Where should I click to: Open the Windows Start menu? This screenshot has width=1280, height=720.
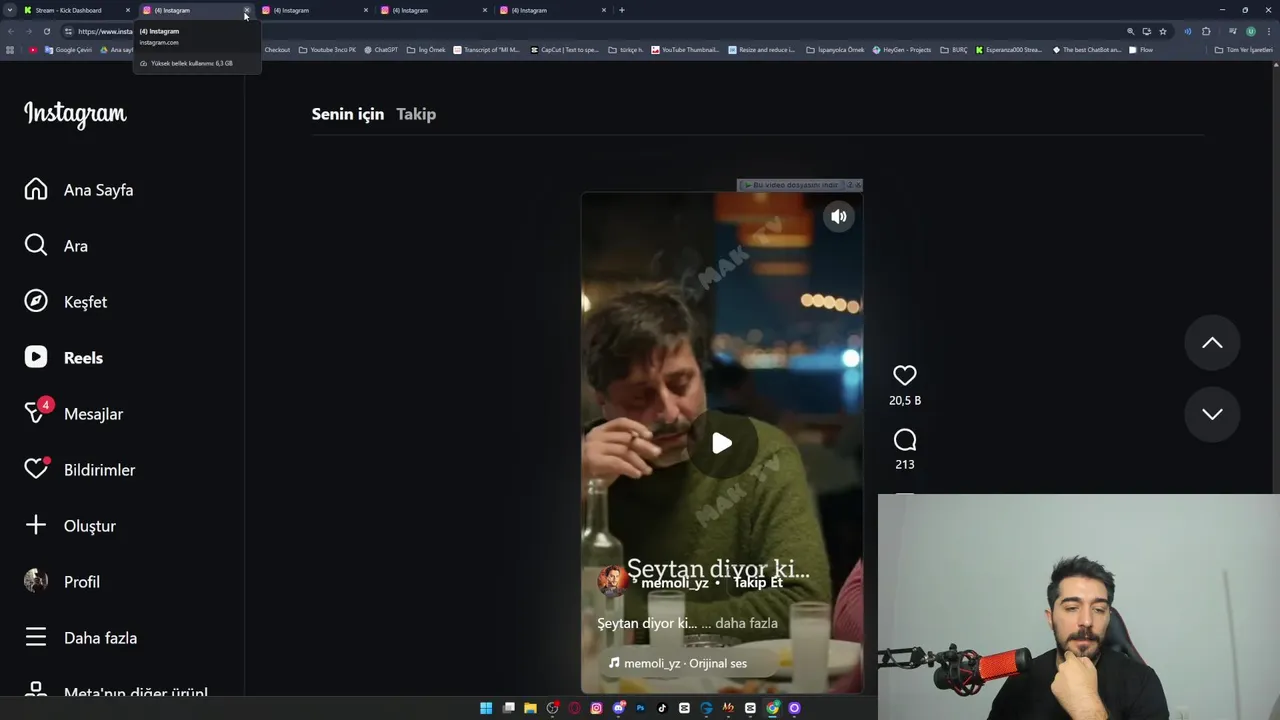point(486,708)
